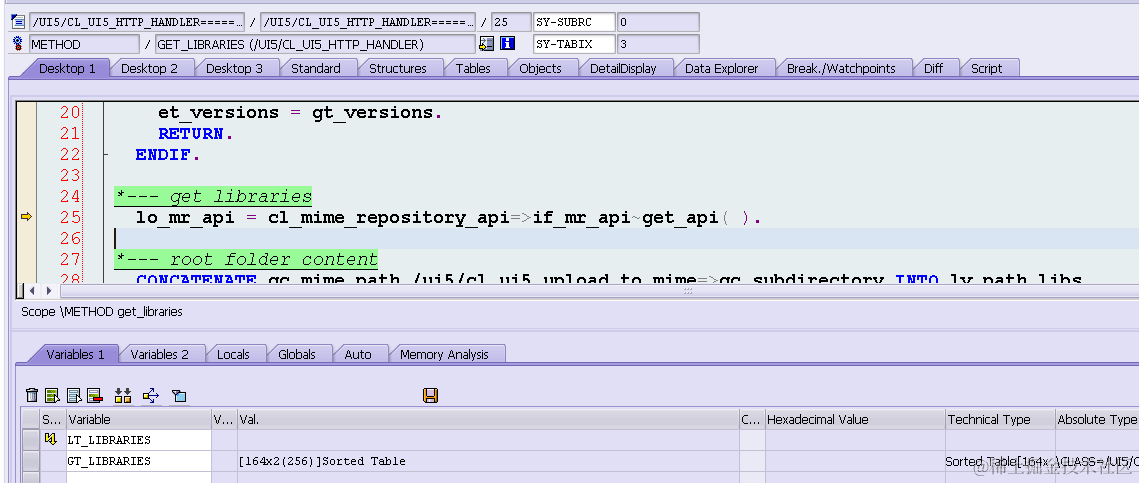Click the Absolute Type column header
The height and width of the screenshot is (483, 1139).
coord(1096,419)
